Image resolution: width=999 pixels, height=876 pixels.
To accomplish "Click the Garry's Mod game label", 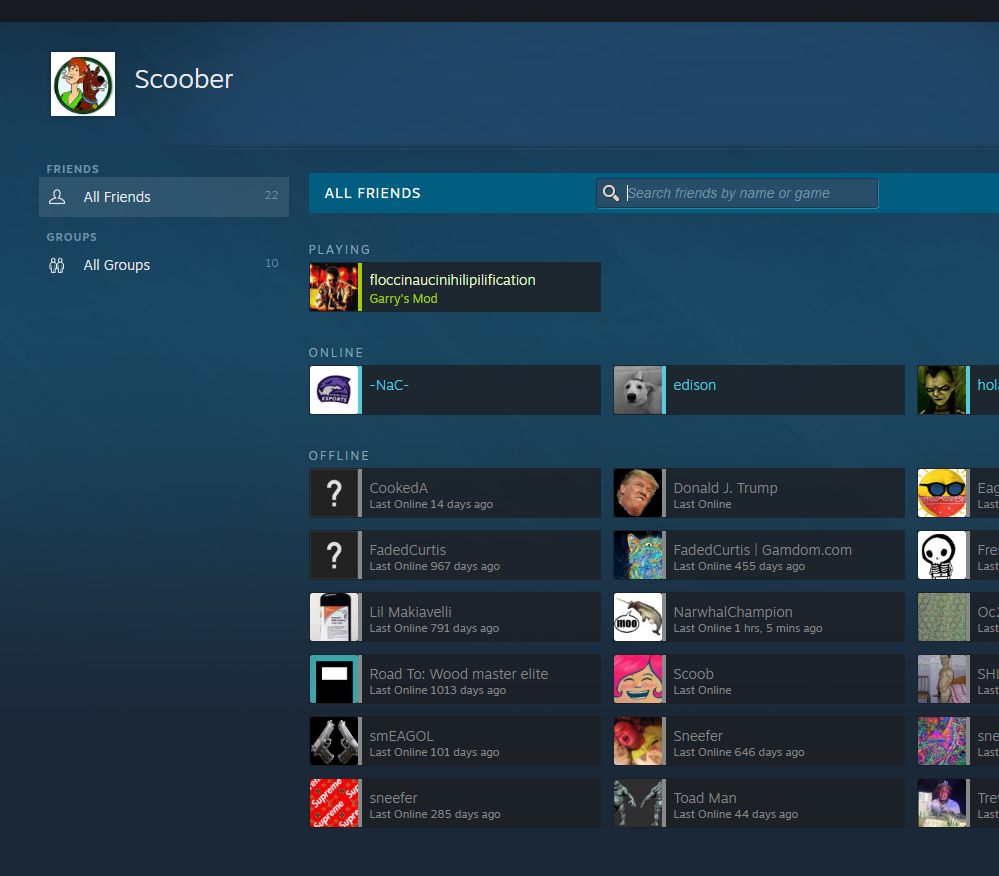I will (403, 298).
